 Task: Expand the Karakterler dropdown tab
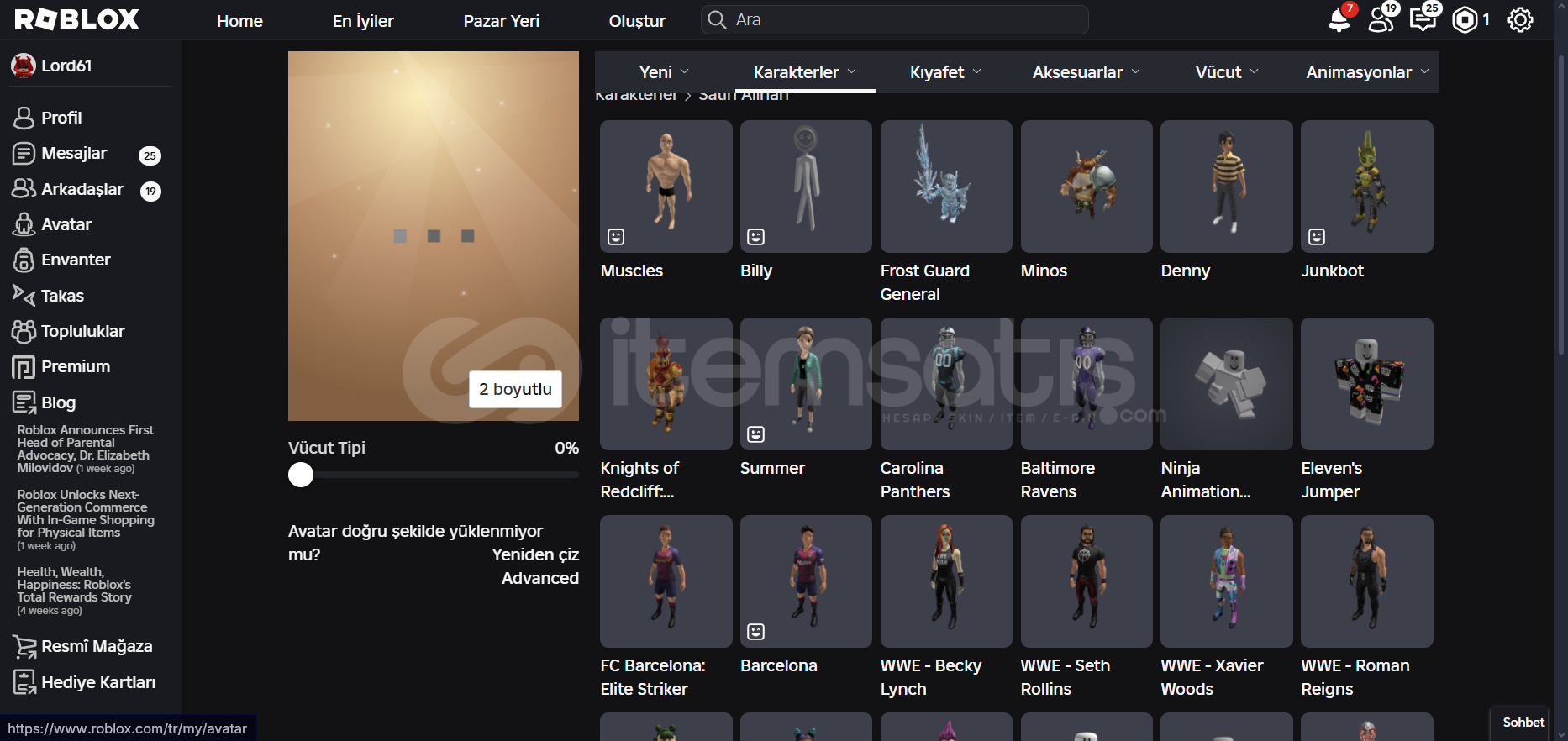(805, 72)
